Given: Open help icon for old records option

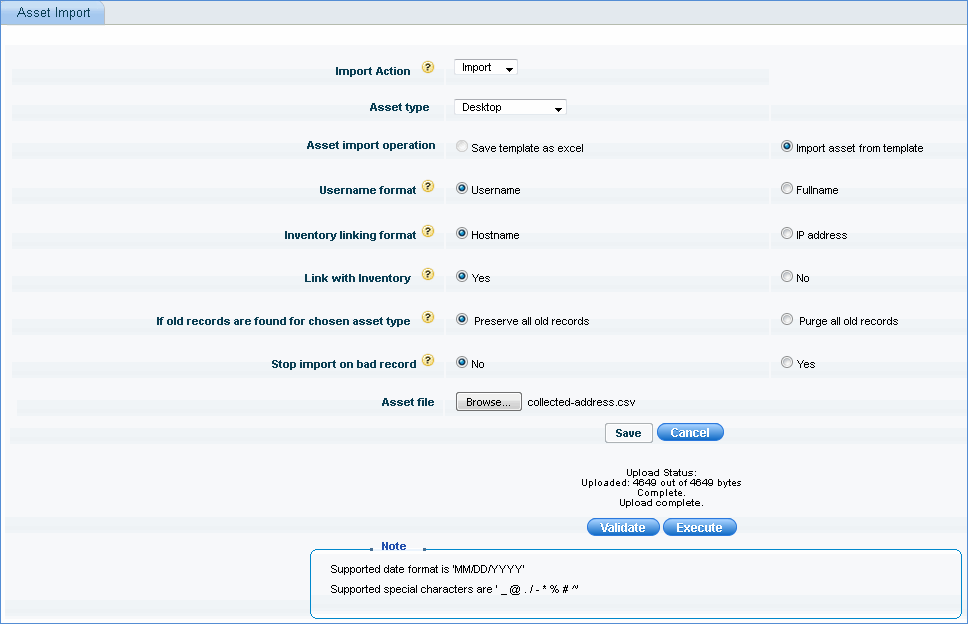Looking at the screenshot, I should 428,319.
